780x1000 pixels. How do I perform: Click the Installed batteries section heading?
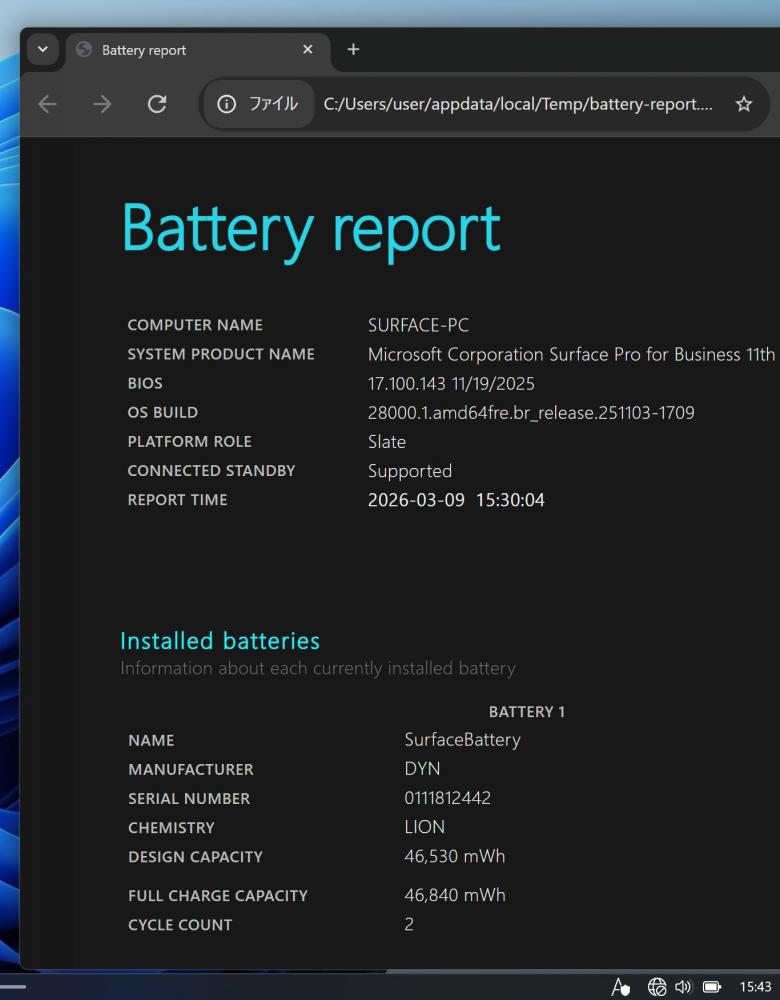click(x=220, y=641)
